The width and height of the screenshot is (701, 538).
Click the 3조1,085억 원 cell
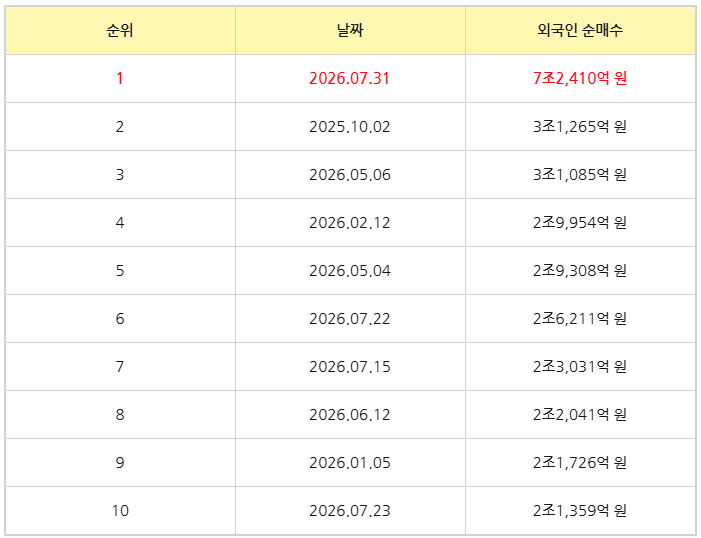click(x=580, y=174)
